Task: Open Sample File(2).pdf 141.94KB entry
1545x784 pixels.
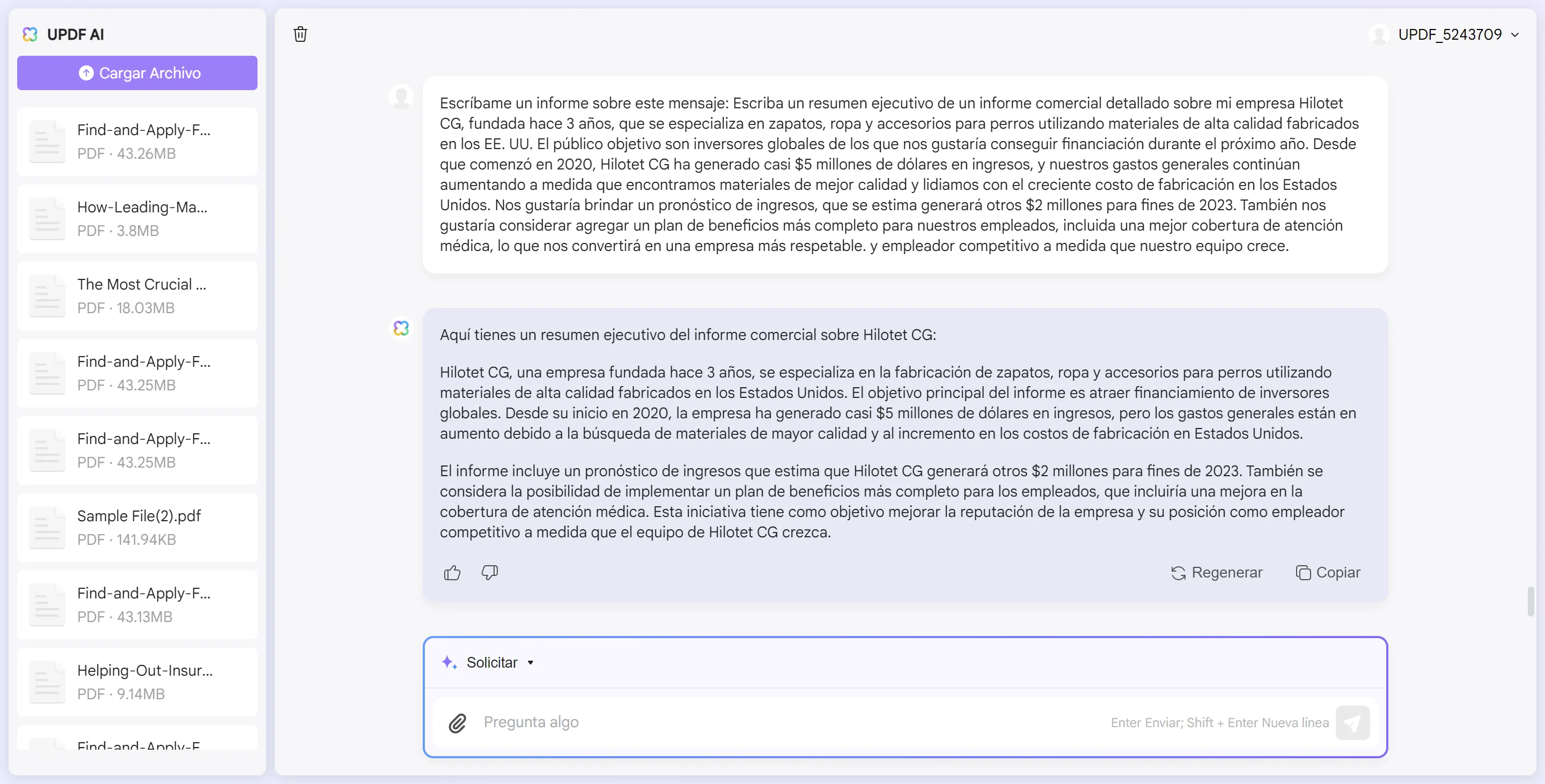Action: pyautogui.click(x=137, y=528)
